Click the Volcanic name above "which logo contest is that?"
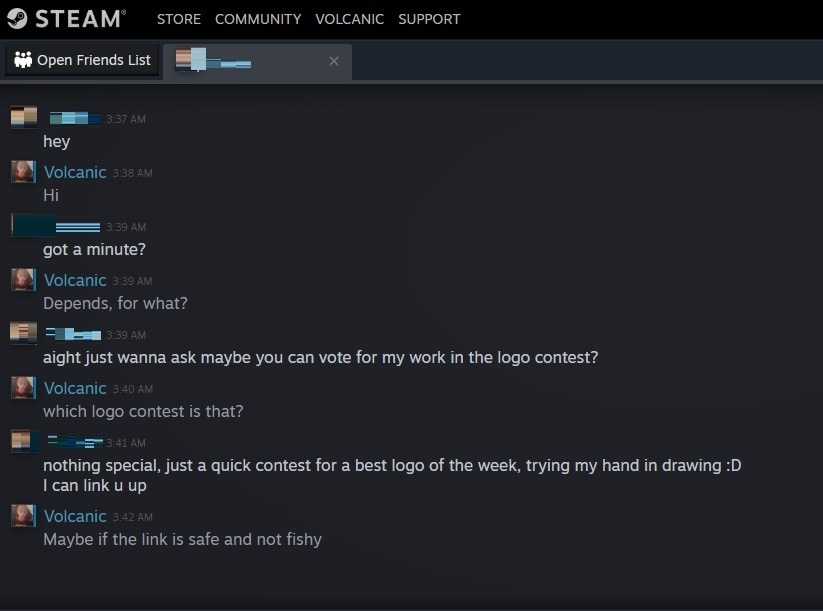The width and height of the screenshot is (823, 611). 75,388
